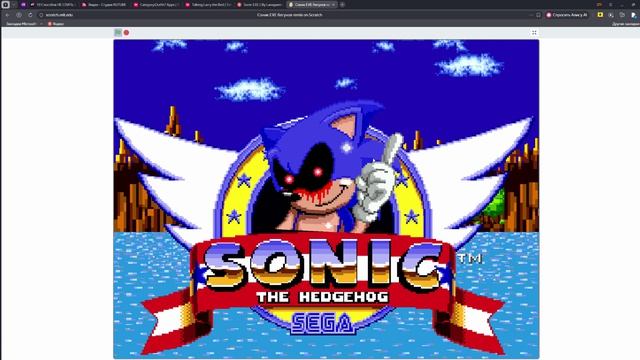Close the active Sonic EXE Scratch tab

coord(333,4)
